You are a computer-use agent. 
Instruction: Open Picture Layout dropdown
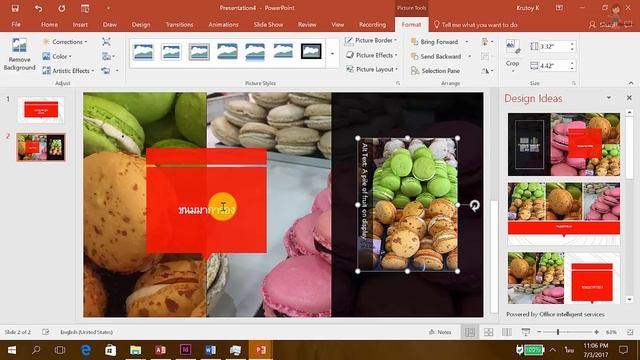coord(371,69)
